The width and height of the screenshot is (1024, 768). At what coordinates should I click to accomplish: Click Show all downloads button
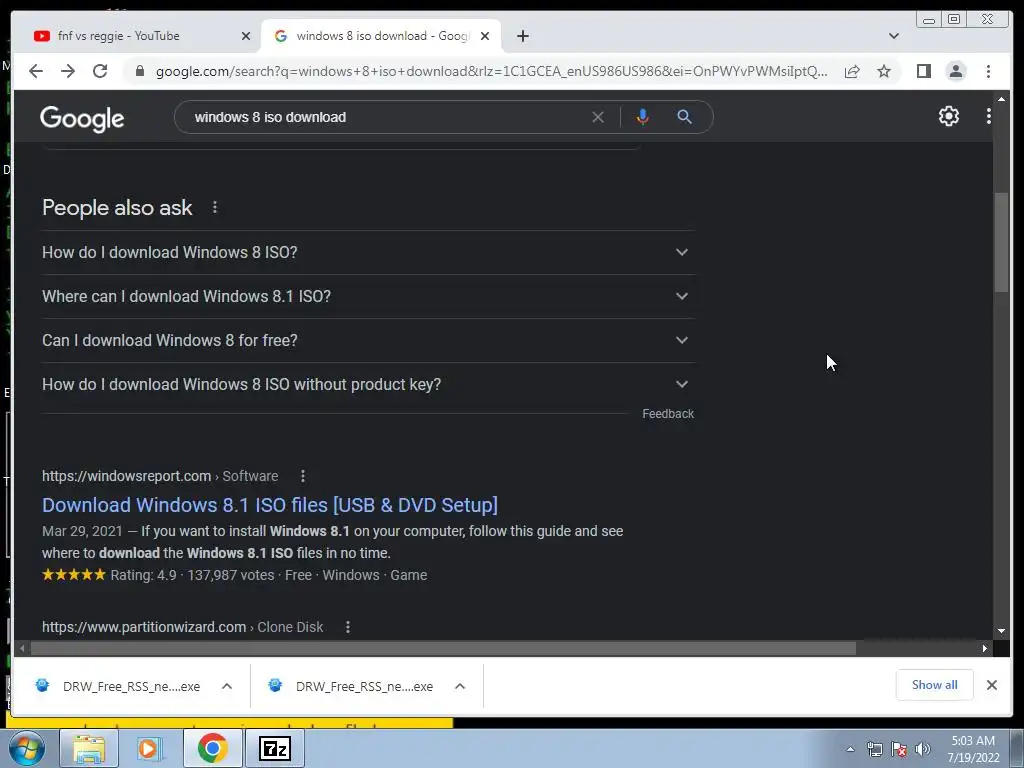coord(935,684)
